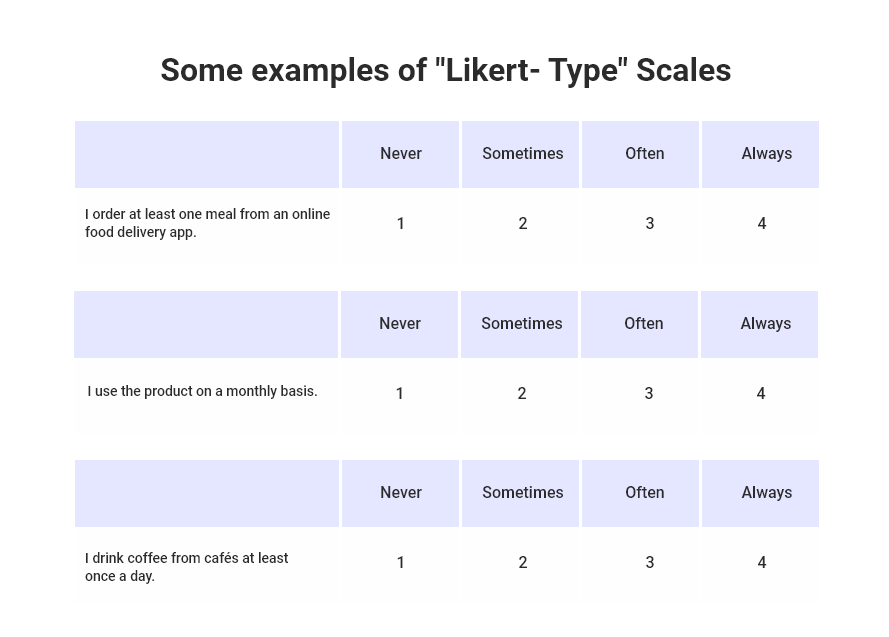Pick rating 3 for café coffee statement

click(649, 563)
